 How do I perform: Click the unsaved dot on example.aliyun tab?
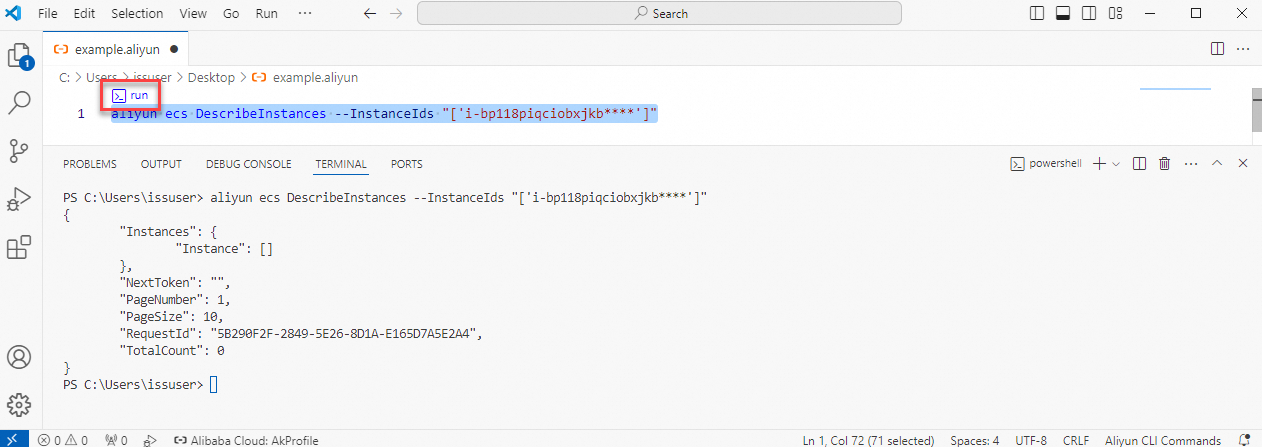174,48
